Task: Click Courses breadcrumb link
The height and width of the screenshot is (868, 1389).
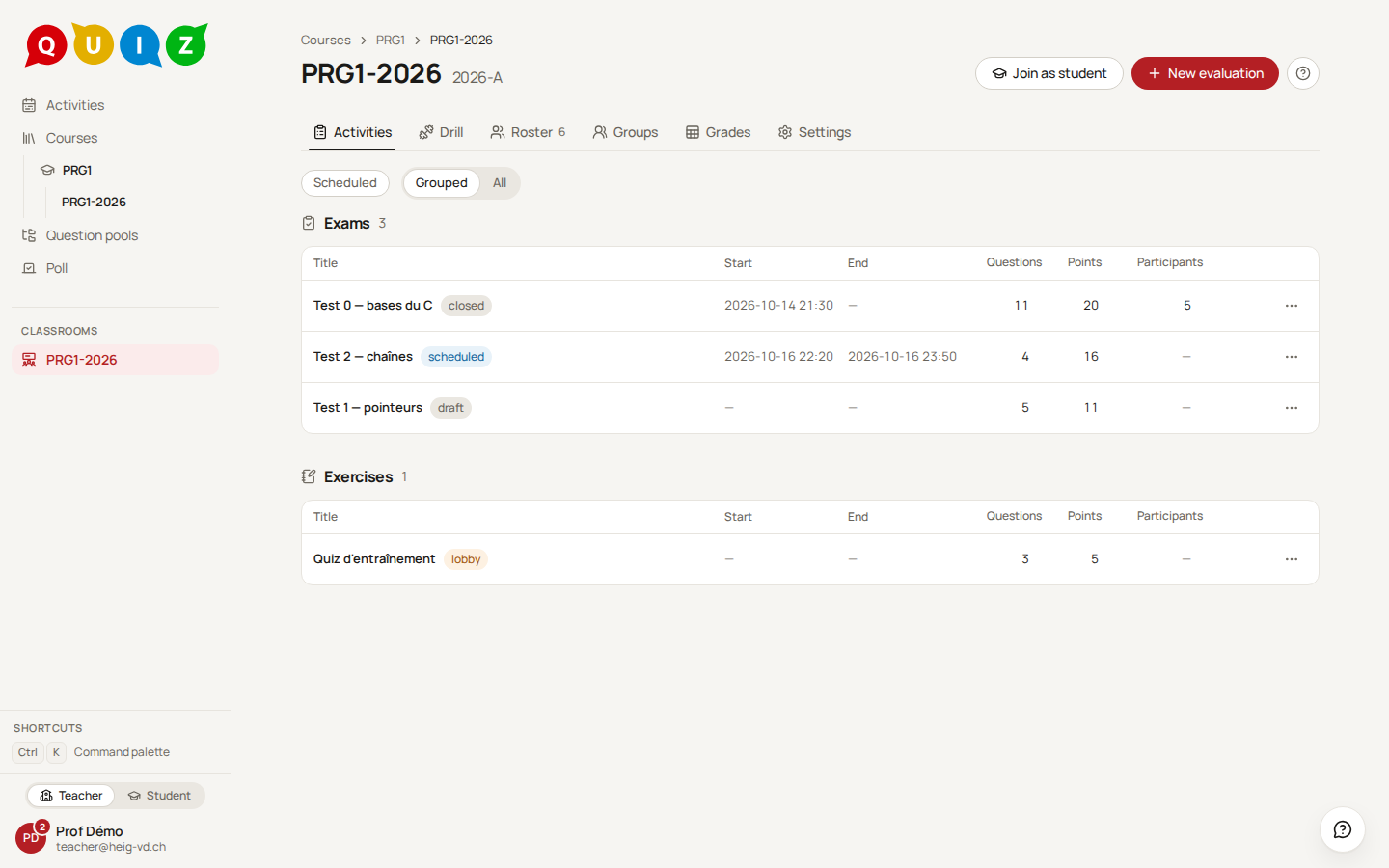Action: click(x=325, y=40)
